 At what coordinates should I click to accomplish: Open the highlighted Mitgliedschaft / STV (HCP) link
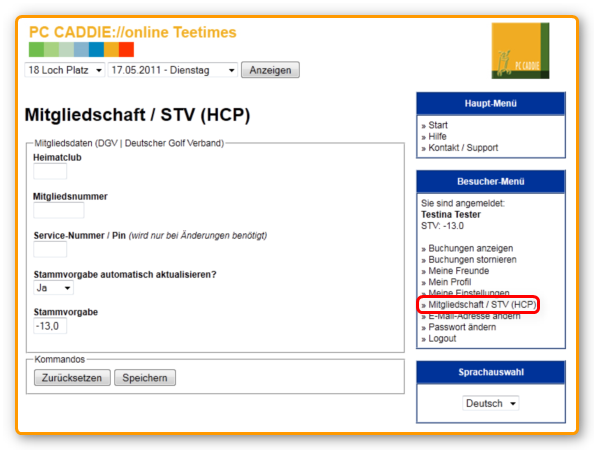pos(482,305)
